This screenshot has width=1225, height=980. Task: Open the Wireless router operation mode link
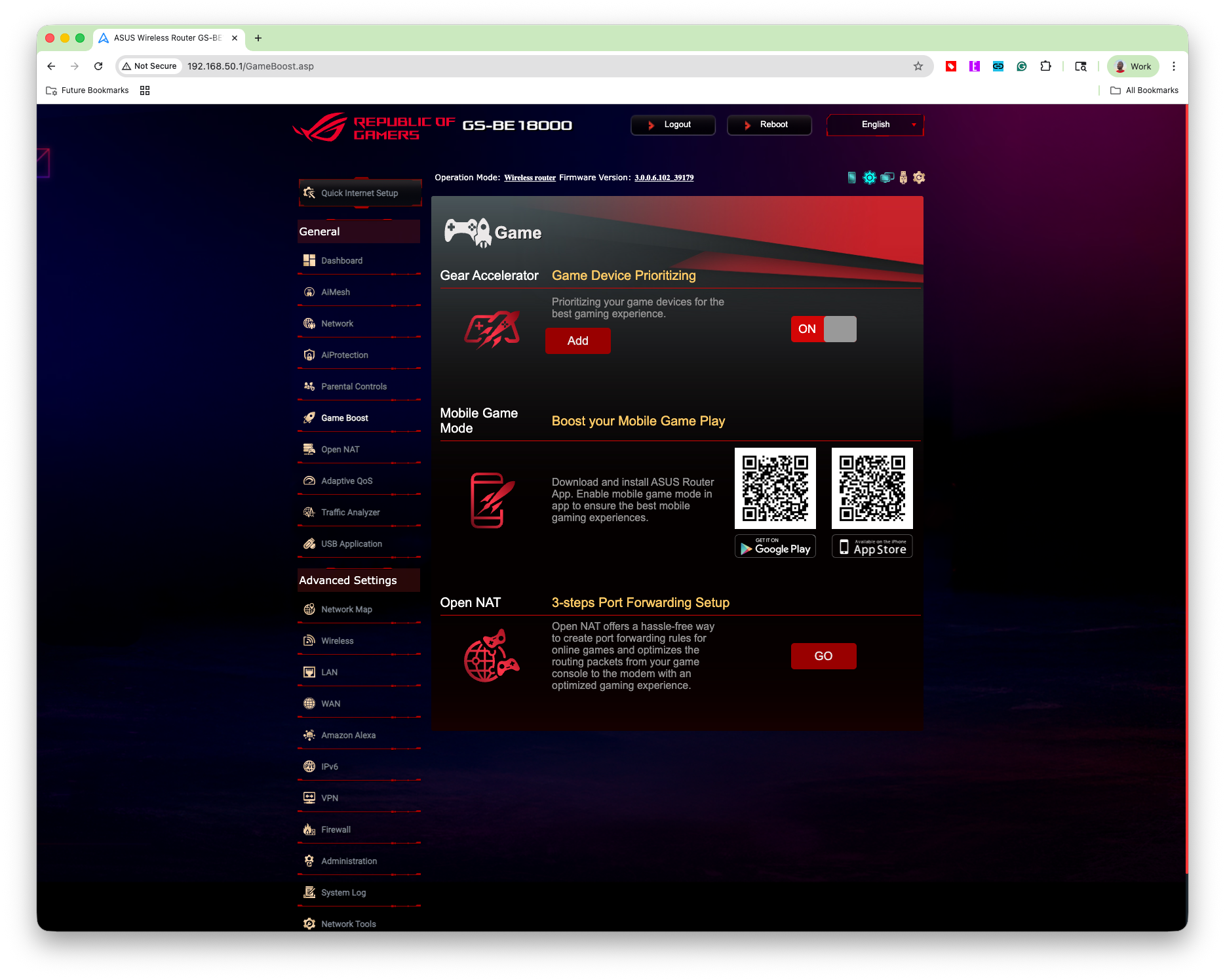[530, 177]
